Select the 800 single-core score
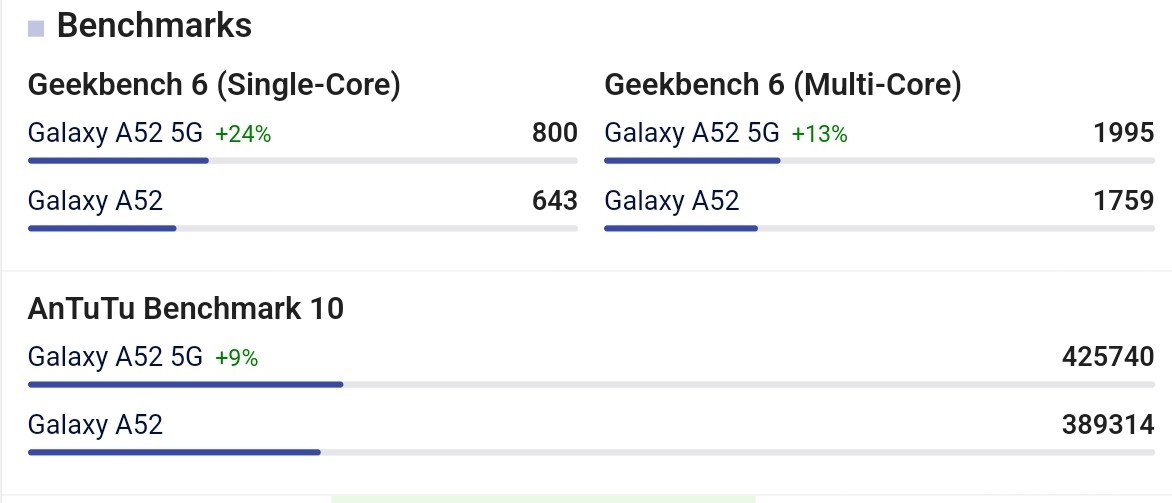 tap(555, 133)
